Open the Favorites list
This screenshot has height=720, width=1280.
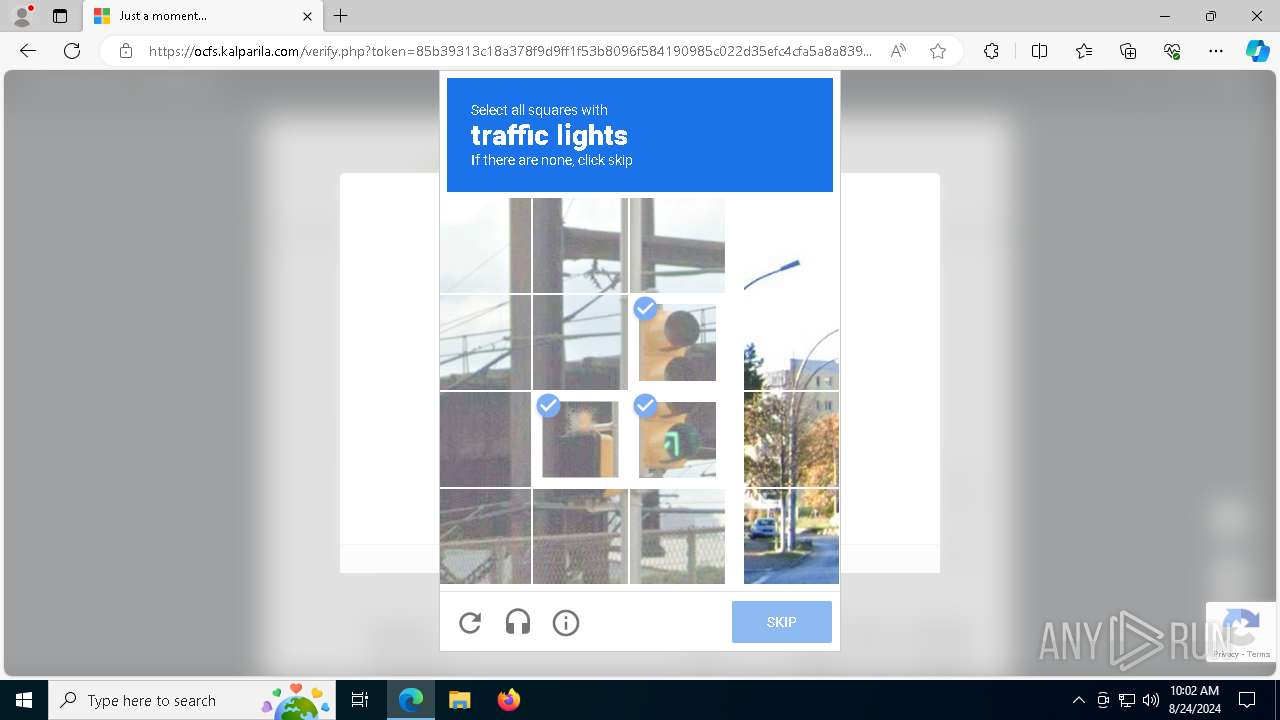point(1084,51)
